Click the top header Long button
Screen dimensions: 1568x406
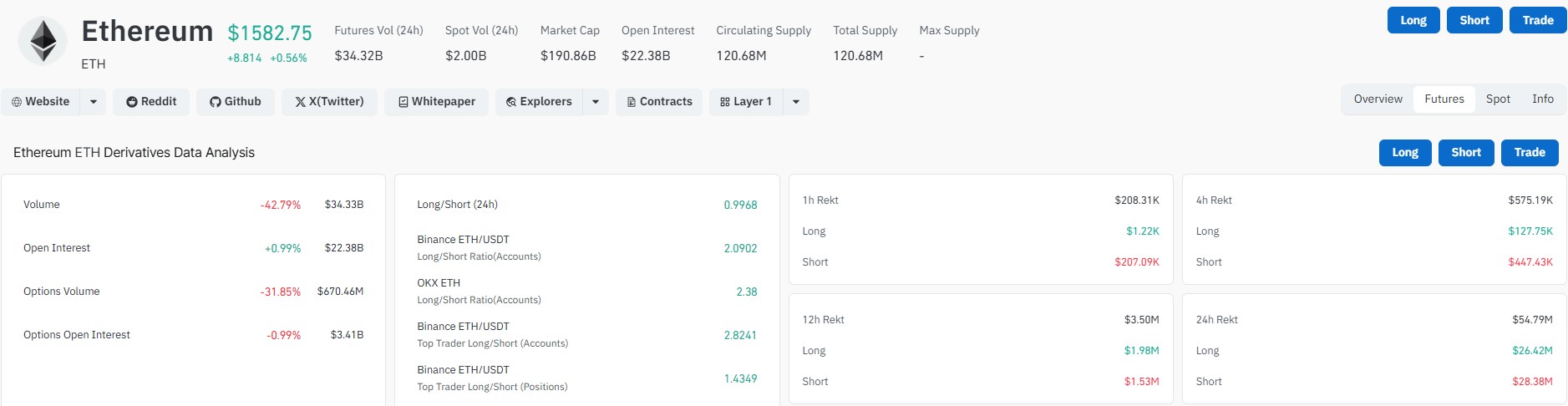(1413, 20)
